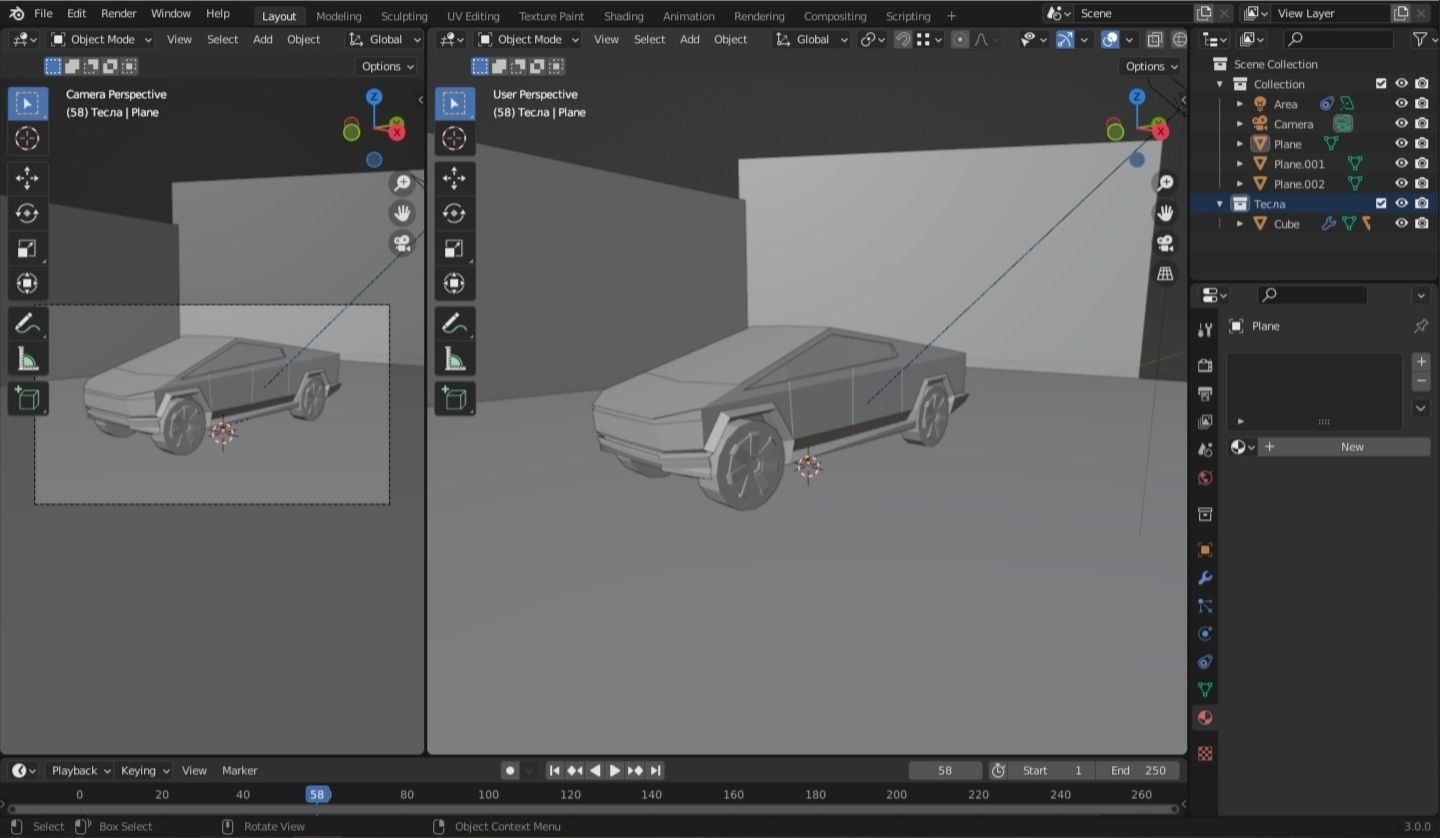The height and width of the screenshot is (838, 1440).
Task: Select the Annotate tool in User Perspective viewport
Action: tap(454, 324)
